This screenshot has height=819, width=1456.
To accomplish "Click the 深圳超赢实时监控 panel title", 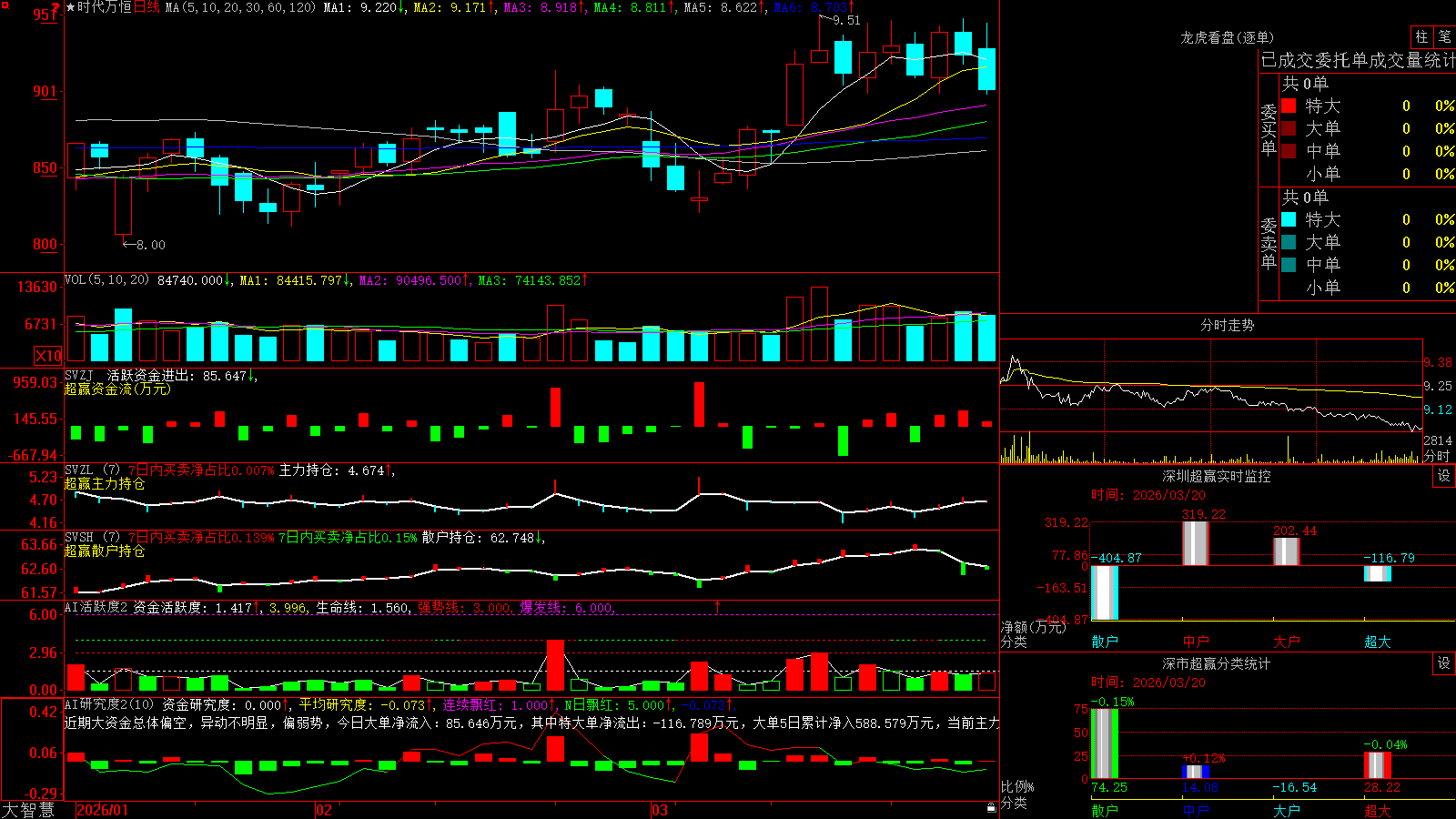I will coord(1216,476).
